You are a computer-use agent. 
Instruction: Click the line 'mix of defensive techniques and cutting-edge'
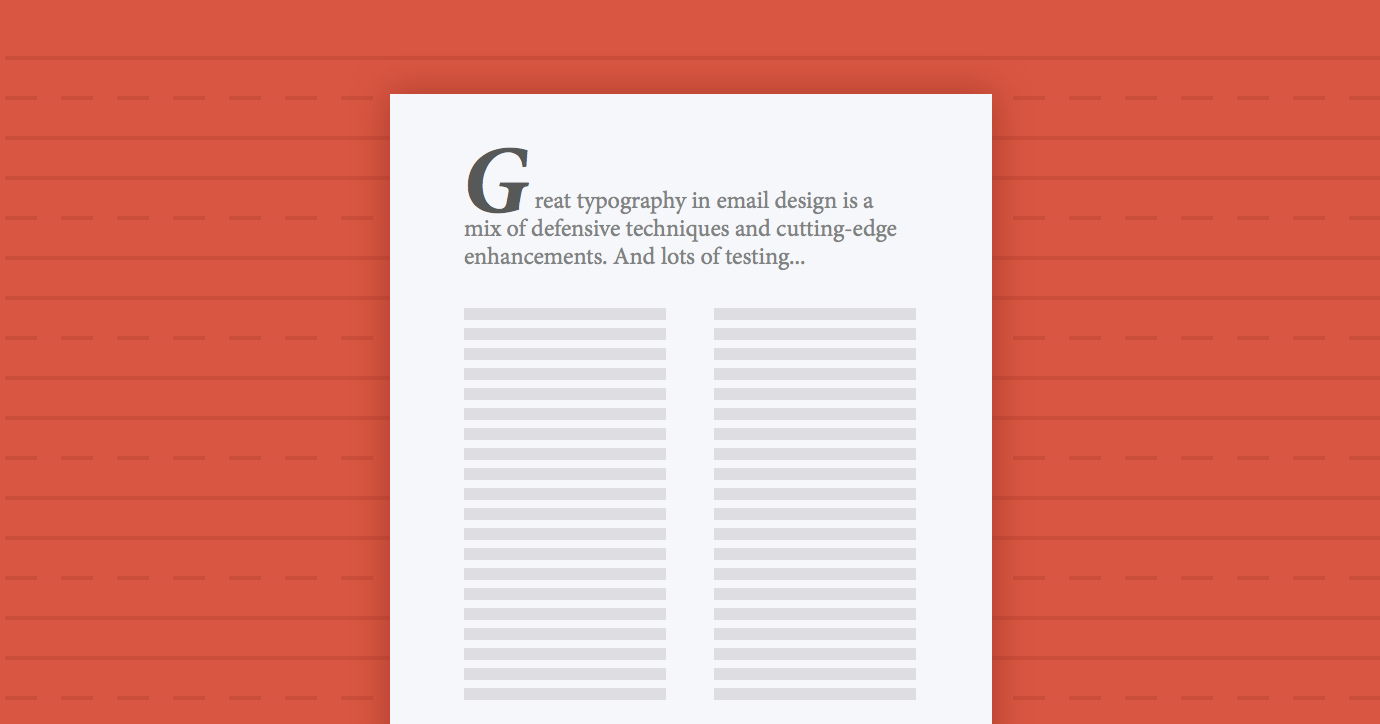coord(680,228)
